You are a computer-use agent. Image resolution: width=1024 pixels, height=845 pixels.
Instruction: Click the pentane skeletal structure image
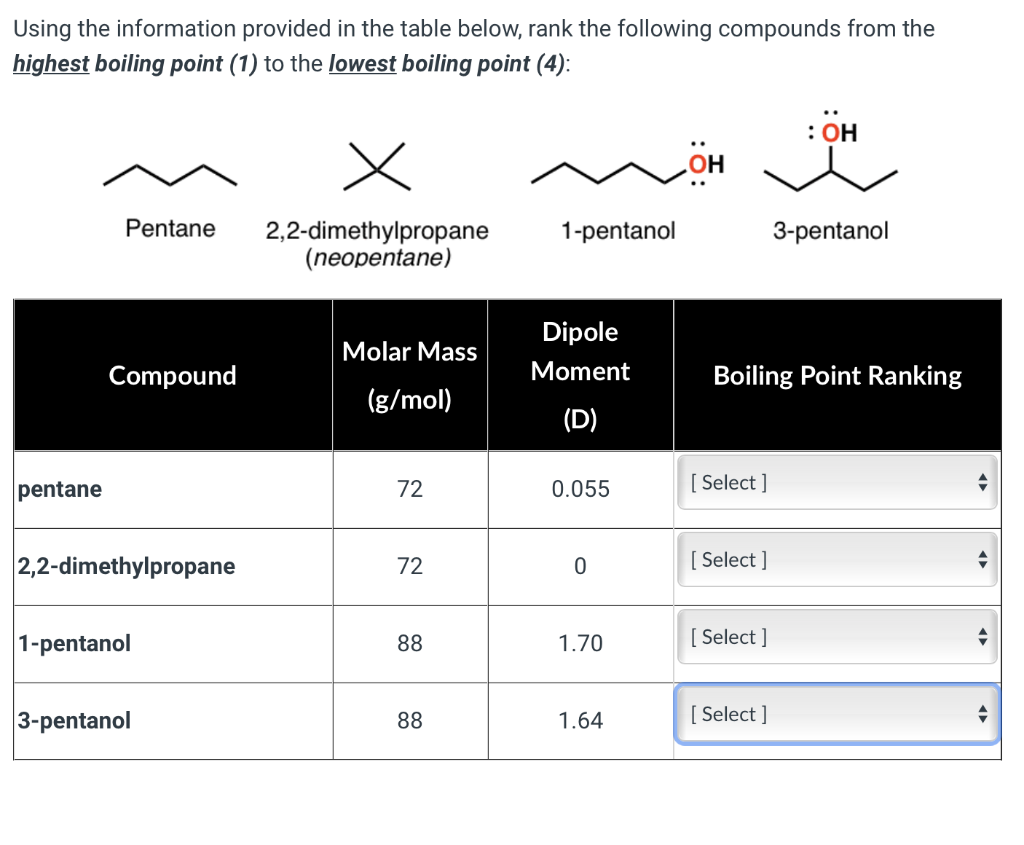tap(170, 175)
